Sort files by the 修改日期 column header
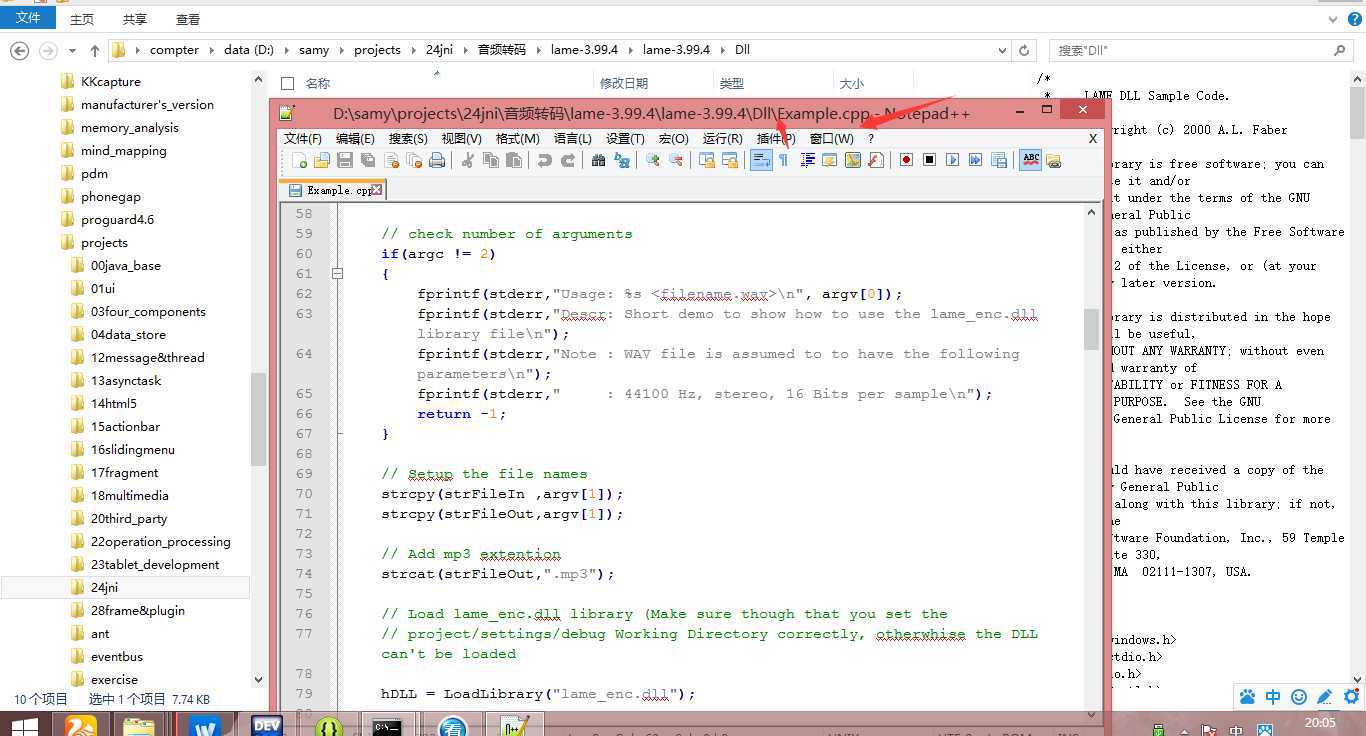 coord(623,84)
